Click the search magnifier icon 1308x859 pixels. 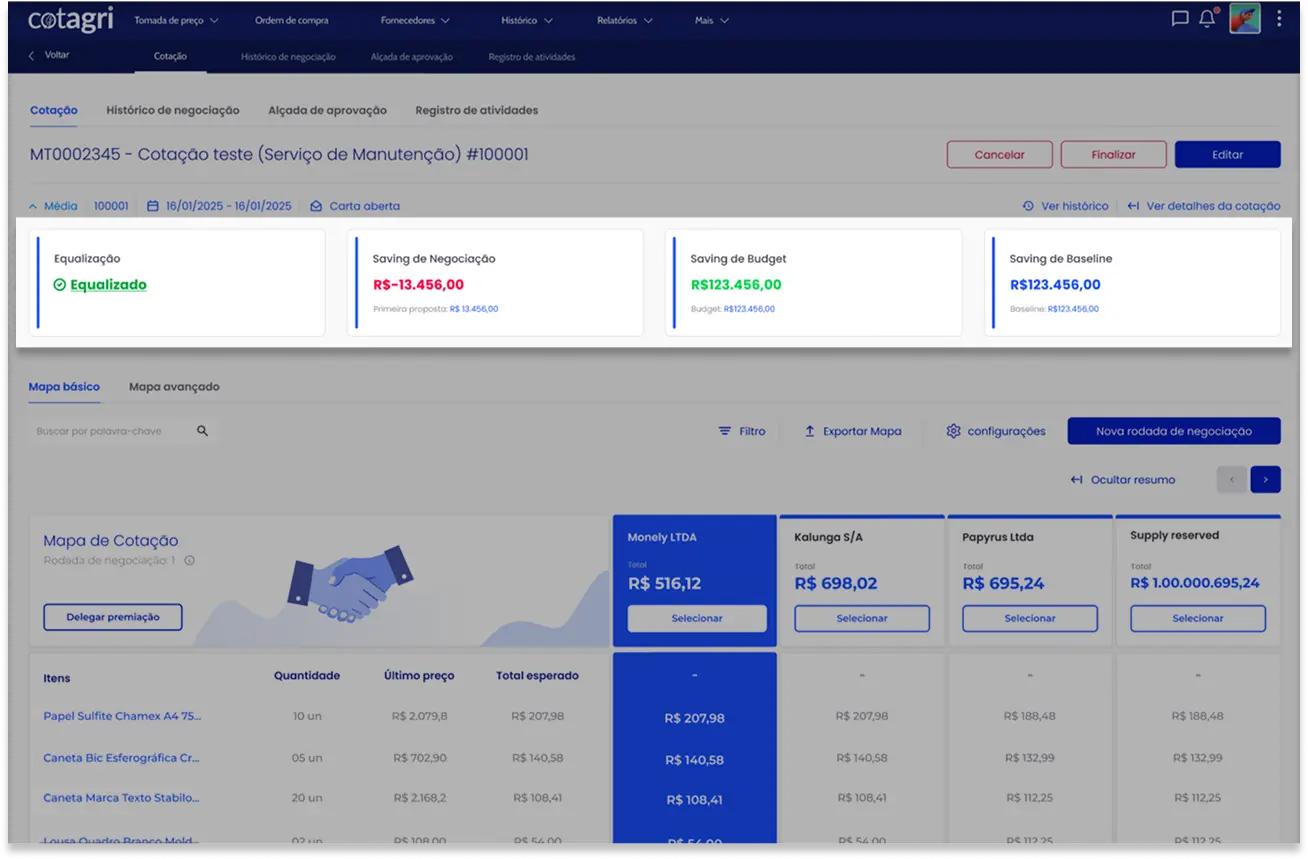pyautogui.click(x=203, y=431)
